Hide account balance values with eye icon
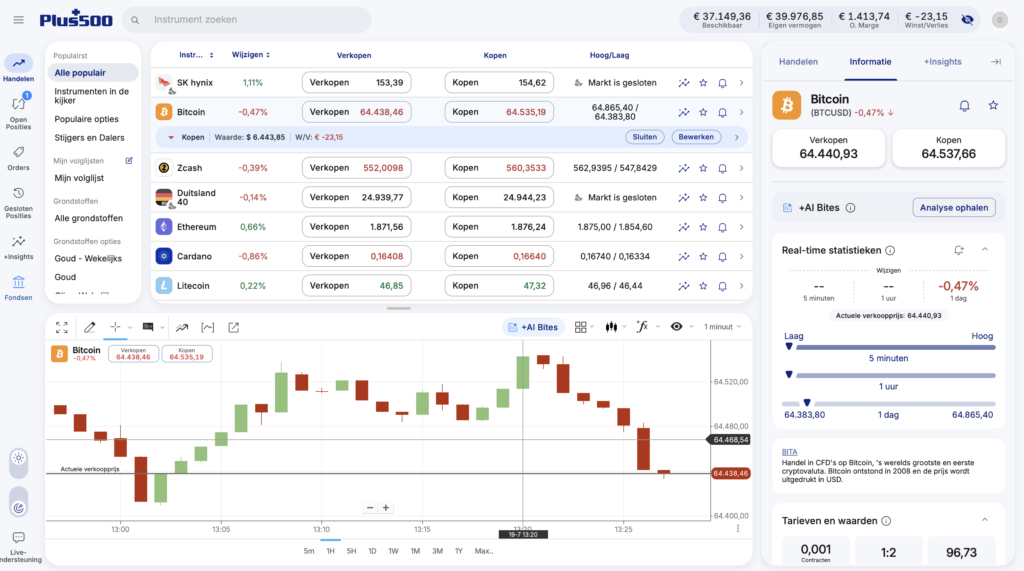The image size is (1024, 571). click(967, 20)
